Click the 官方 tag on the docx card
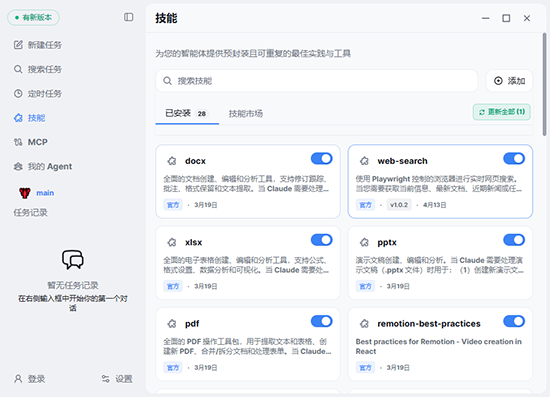Image resolution: width=550 pixels, height=397 pixels. (173, 205)
